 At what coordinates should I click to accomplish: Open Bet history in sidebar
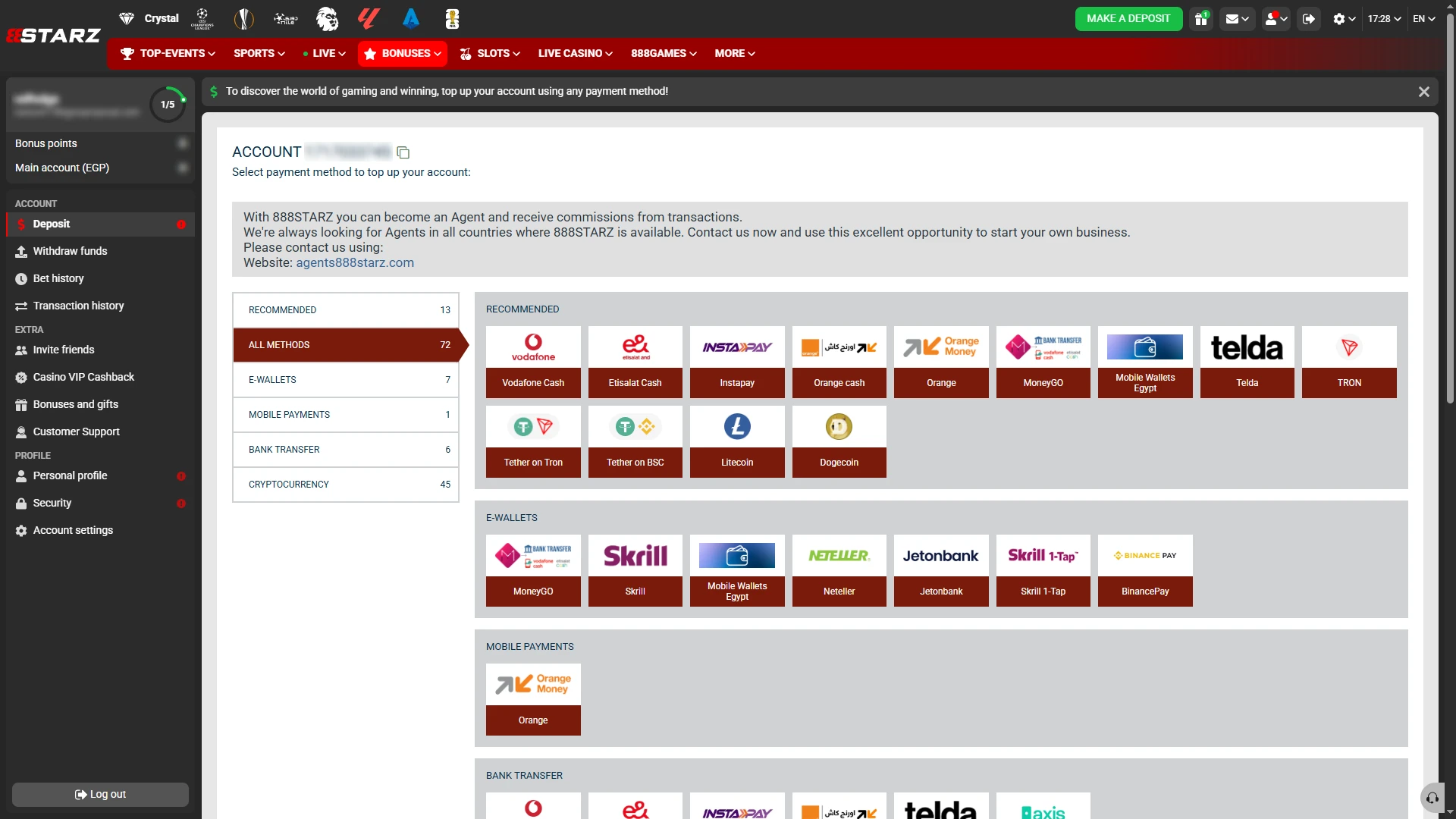(100, 278)
